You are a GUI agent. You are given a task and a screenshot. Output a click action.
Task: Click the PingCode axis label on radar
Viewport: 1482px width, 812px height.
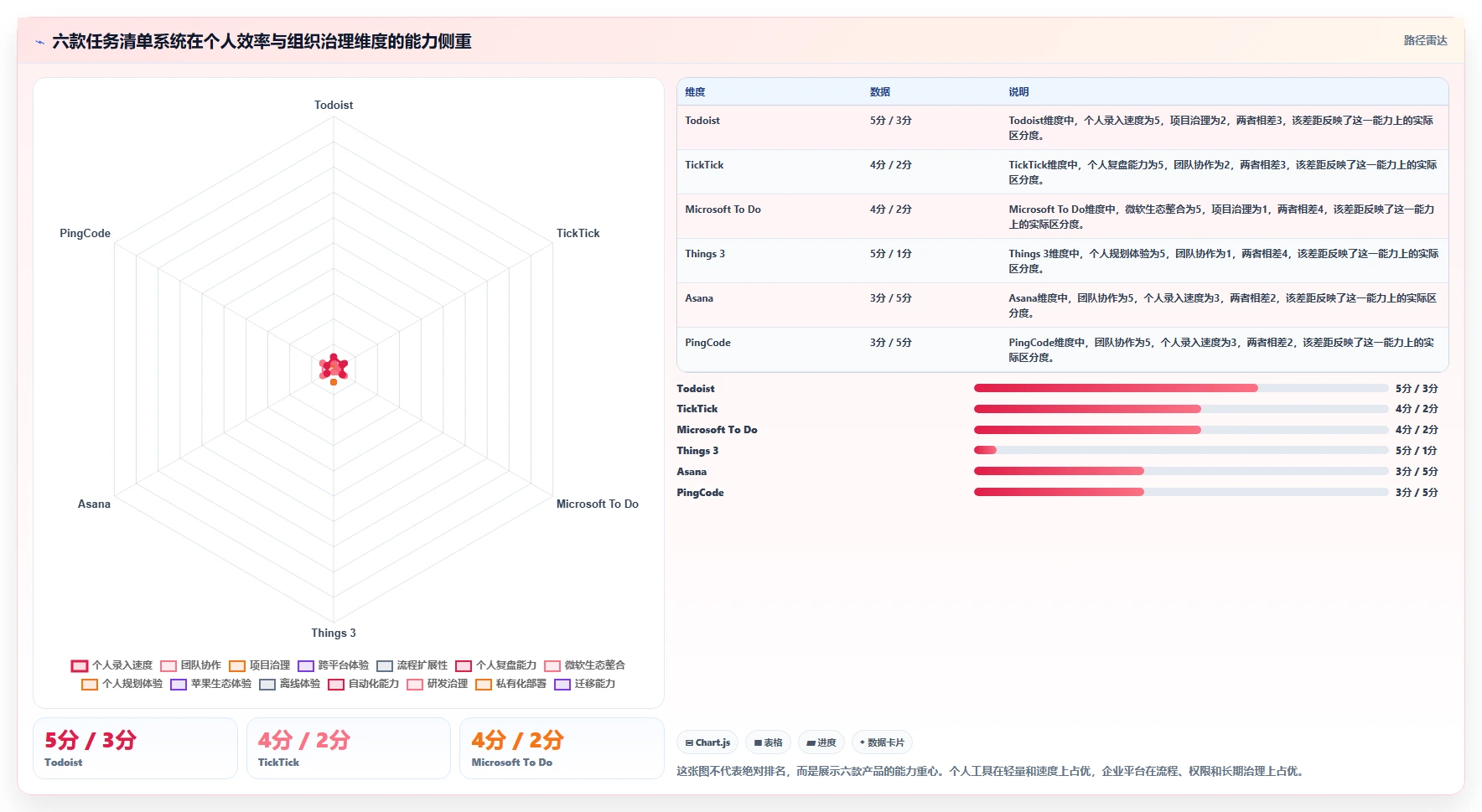pyautogui.click(x=85, y=234)
